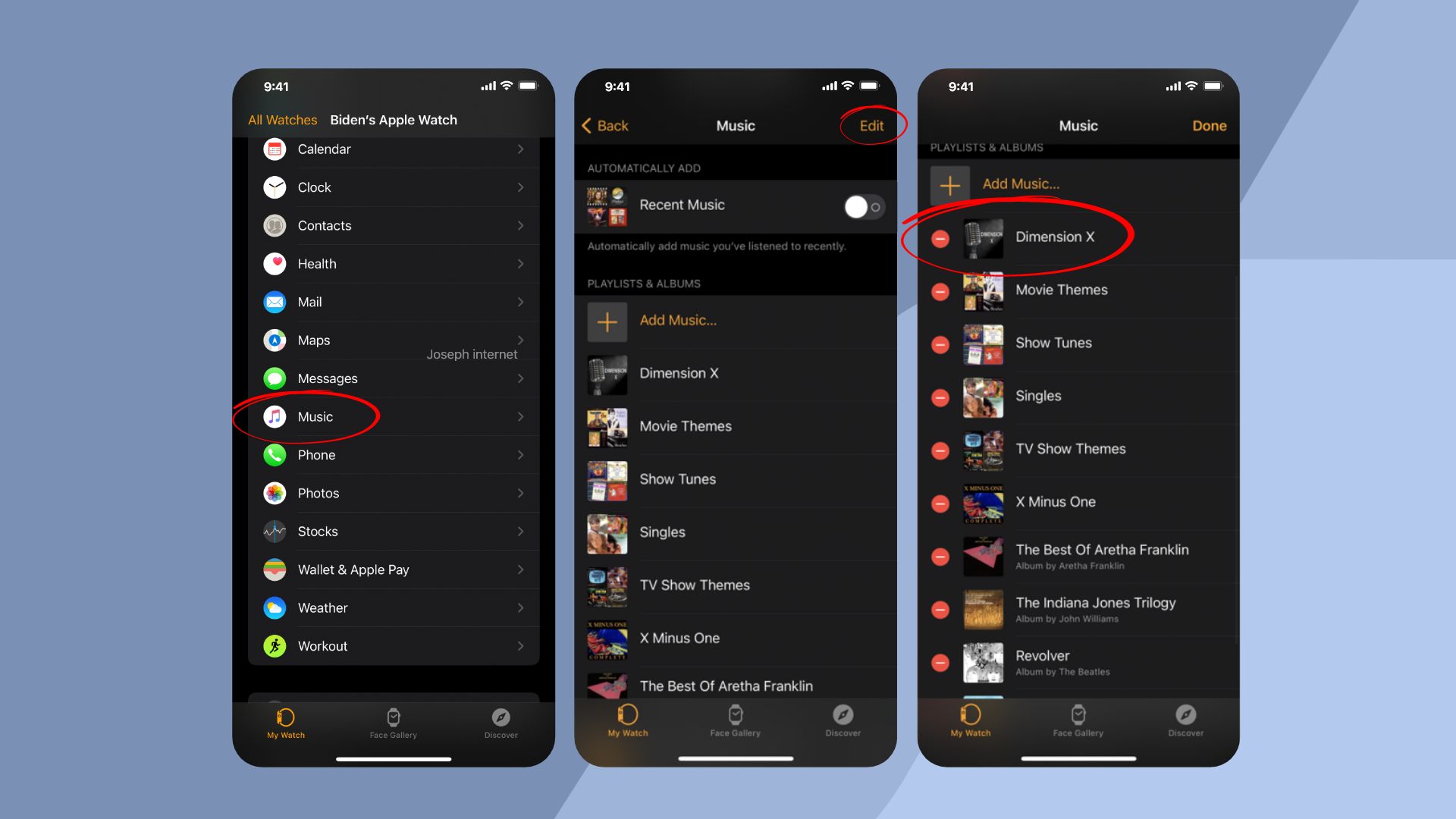
Task: Tap the My Watch tab icon bottom bar
Action: click(286, 718)
